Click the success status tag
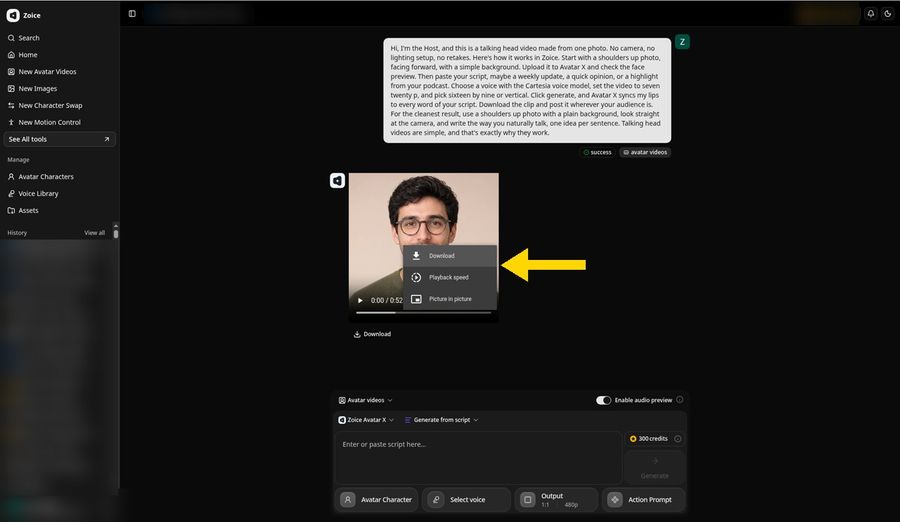Screen dimensions: 900x522 597,152
